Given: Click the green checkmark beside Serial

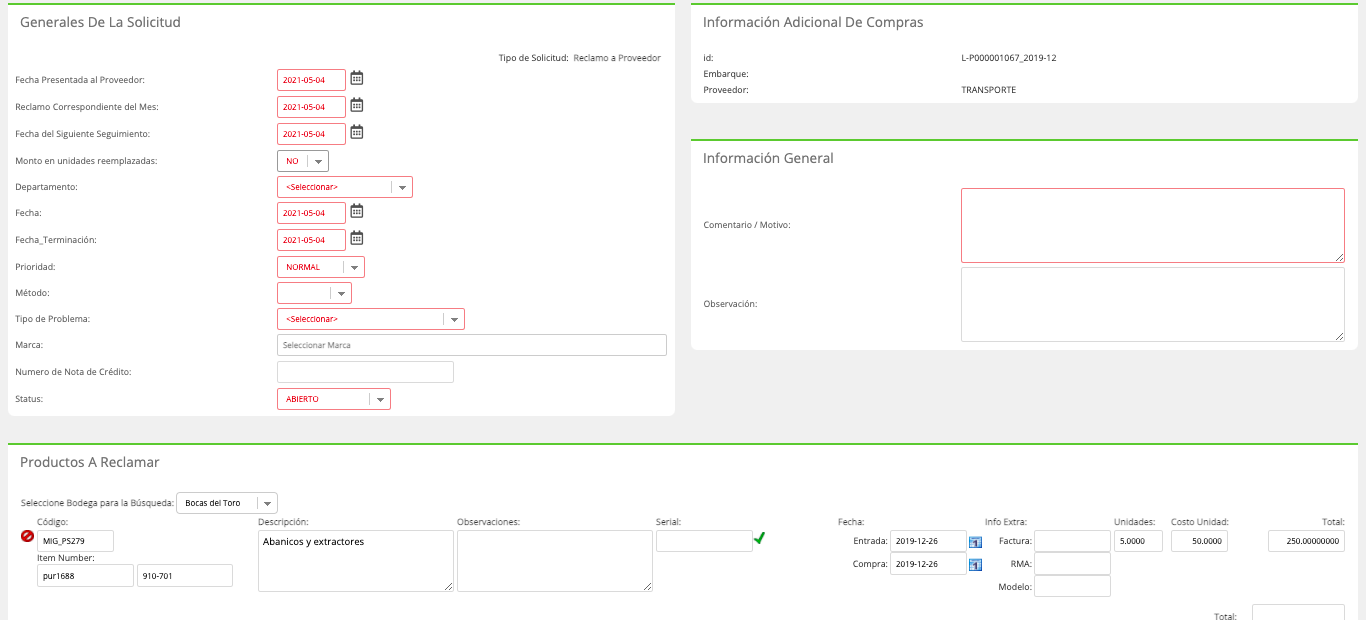Looking at the screenshot, I should [760, 538].
